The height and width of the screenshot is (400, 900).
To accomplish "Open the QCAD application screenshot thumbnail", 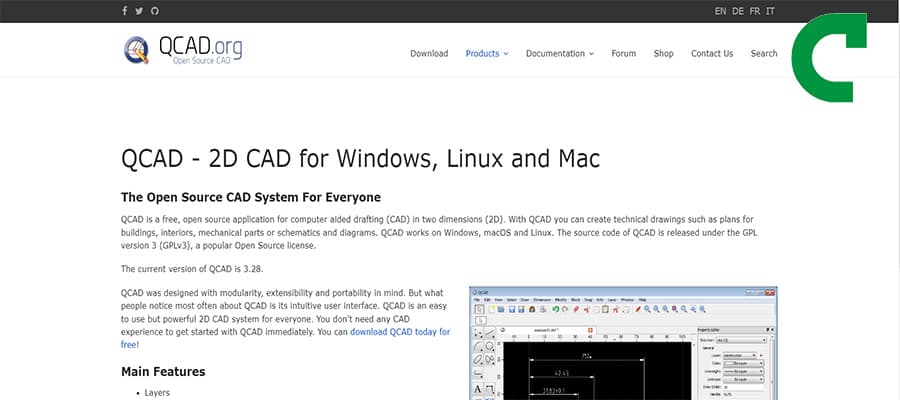I will pos(623,343).
